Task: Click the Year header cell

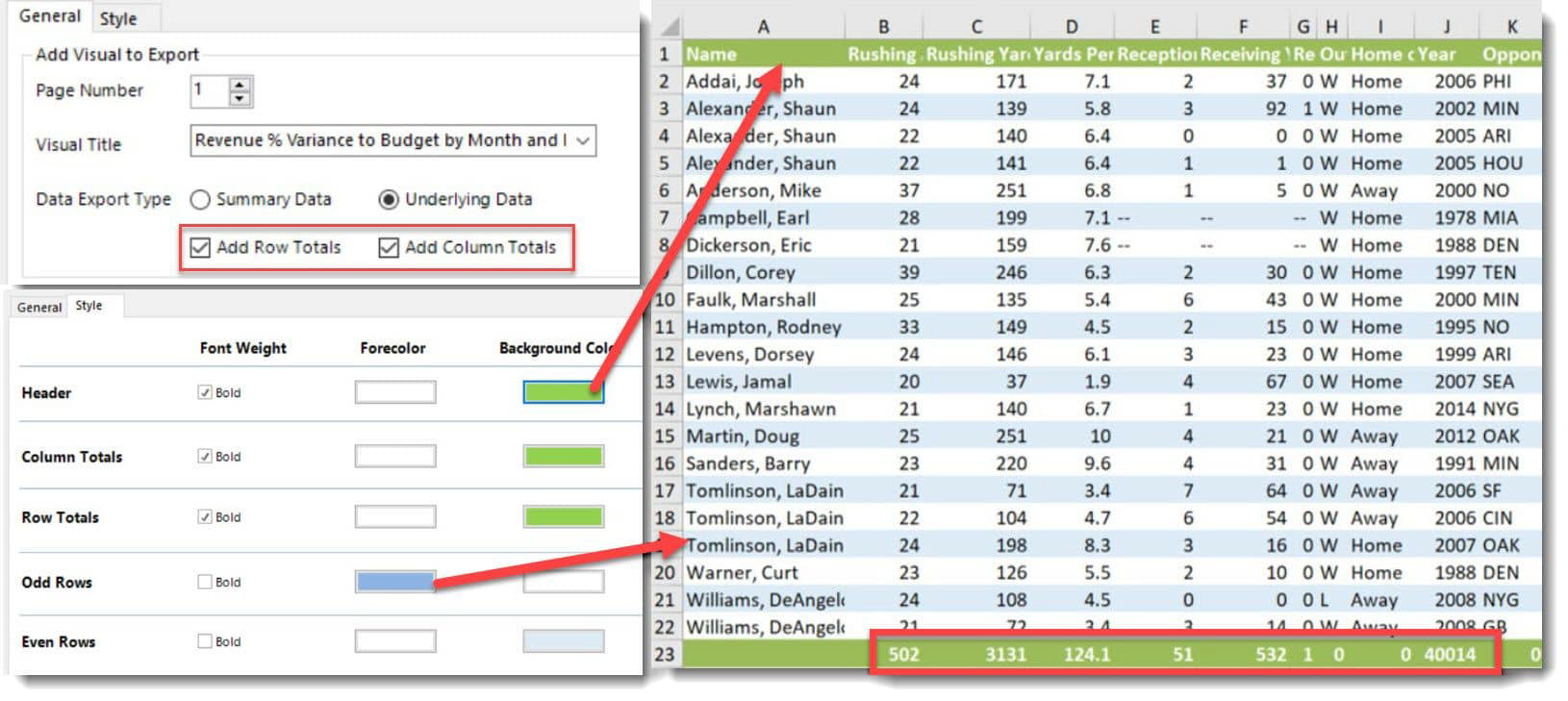Action: coord(1446,54)
